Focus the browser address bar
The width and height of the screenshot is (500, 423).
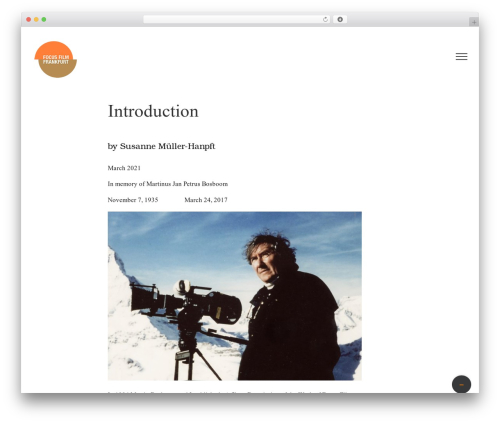(237, 19)
